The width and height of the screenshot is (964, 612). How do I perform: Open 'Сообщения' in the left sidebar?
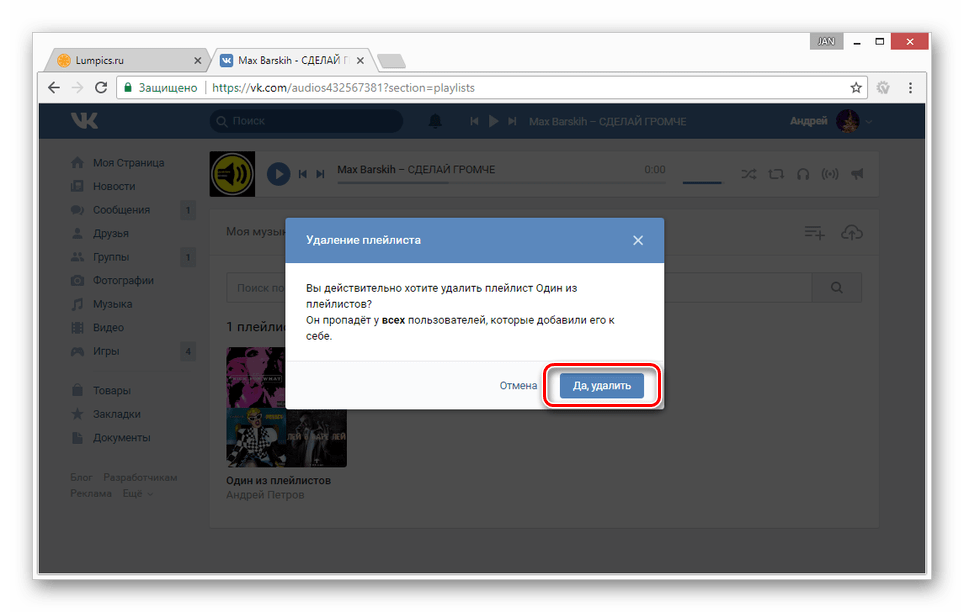(121, 210)
